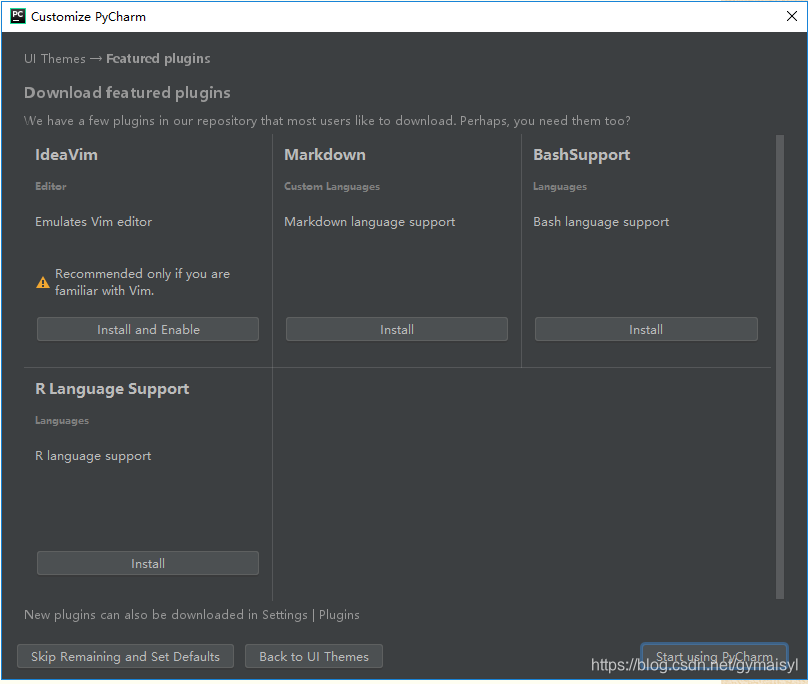This screenshot has width=808, height=684.
Task: Click the 'Editor' category label under IdeaVim
Action: (50, 186)
